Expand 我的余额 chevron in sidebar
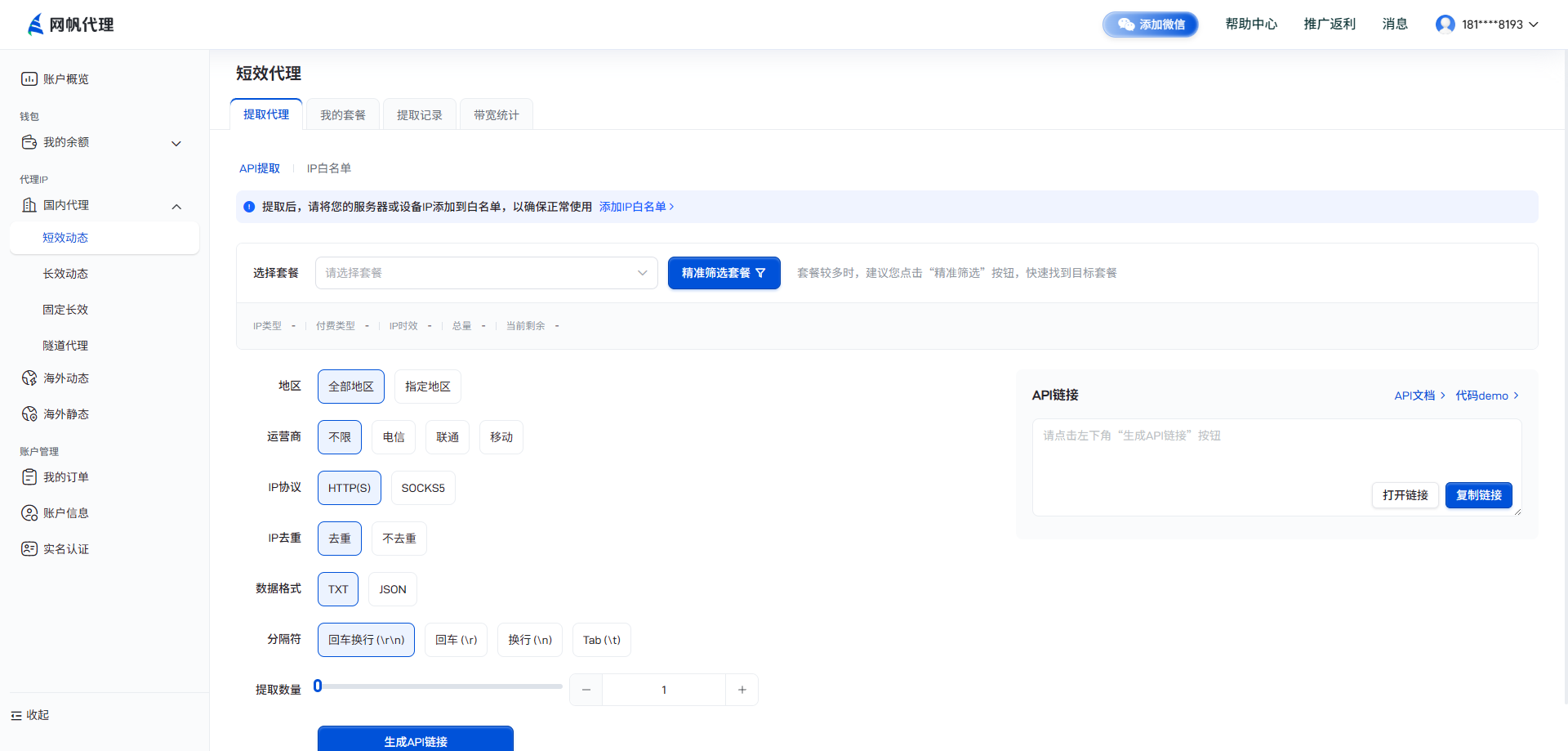Viewport: 1568px width, 751px height. tap(176, 144)
